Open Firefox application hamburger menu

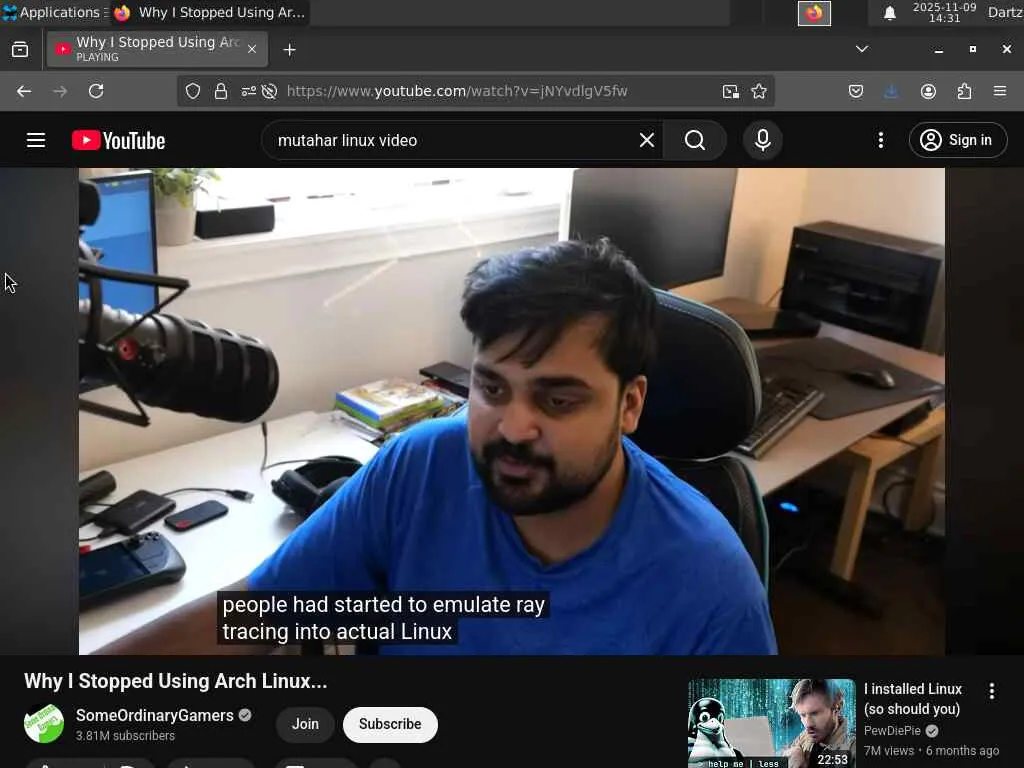coord(1000,91)
